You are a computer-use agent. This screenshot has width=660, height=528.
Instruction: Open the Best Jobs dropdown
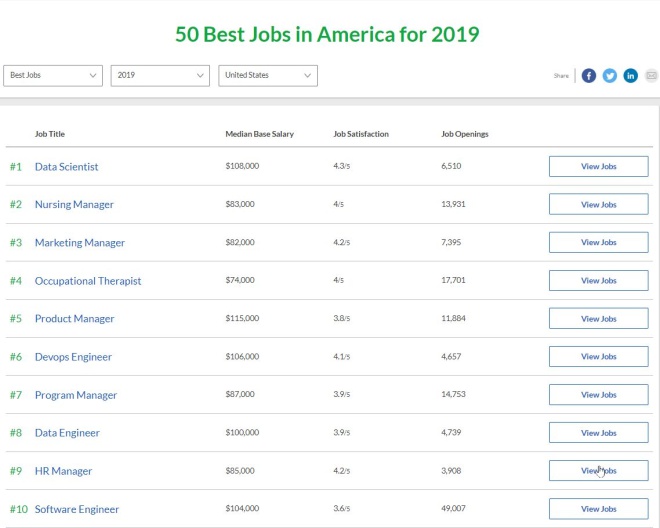click(53, 76)
